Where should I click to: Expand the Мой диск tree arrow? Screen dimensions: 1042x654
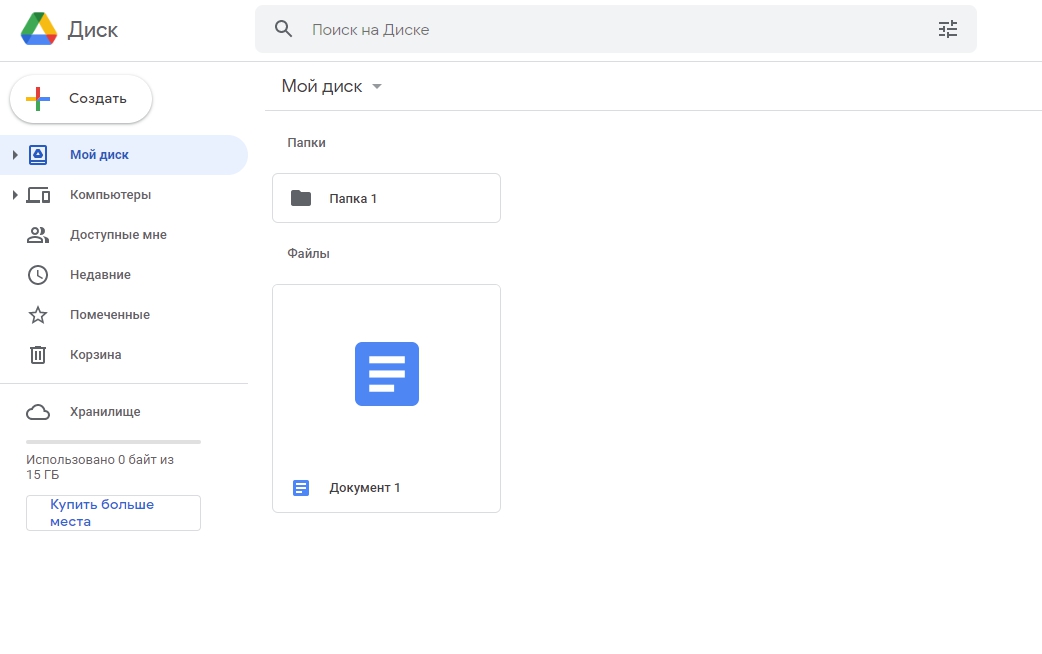click(15, 155)
